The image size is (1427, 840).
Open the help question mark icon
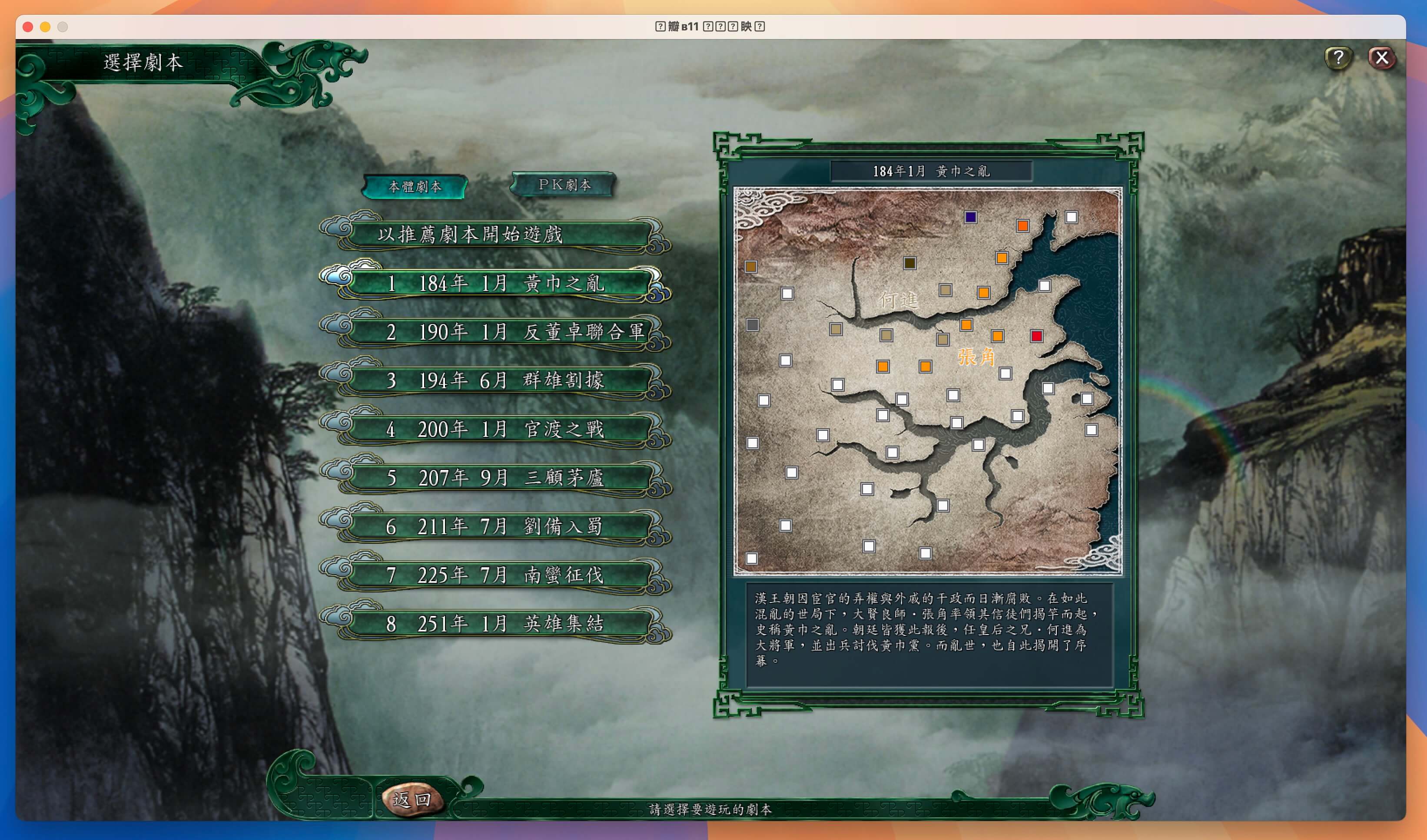[x=1338, y=58]
